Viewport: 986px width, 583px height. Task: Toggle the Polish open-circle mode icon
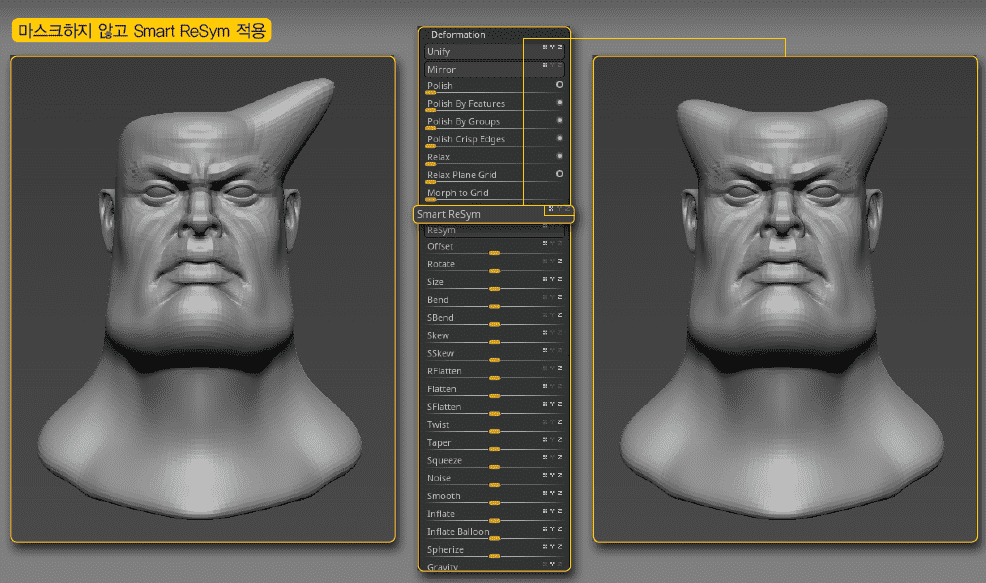[x=559, y=84]
